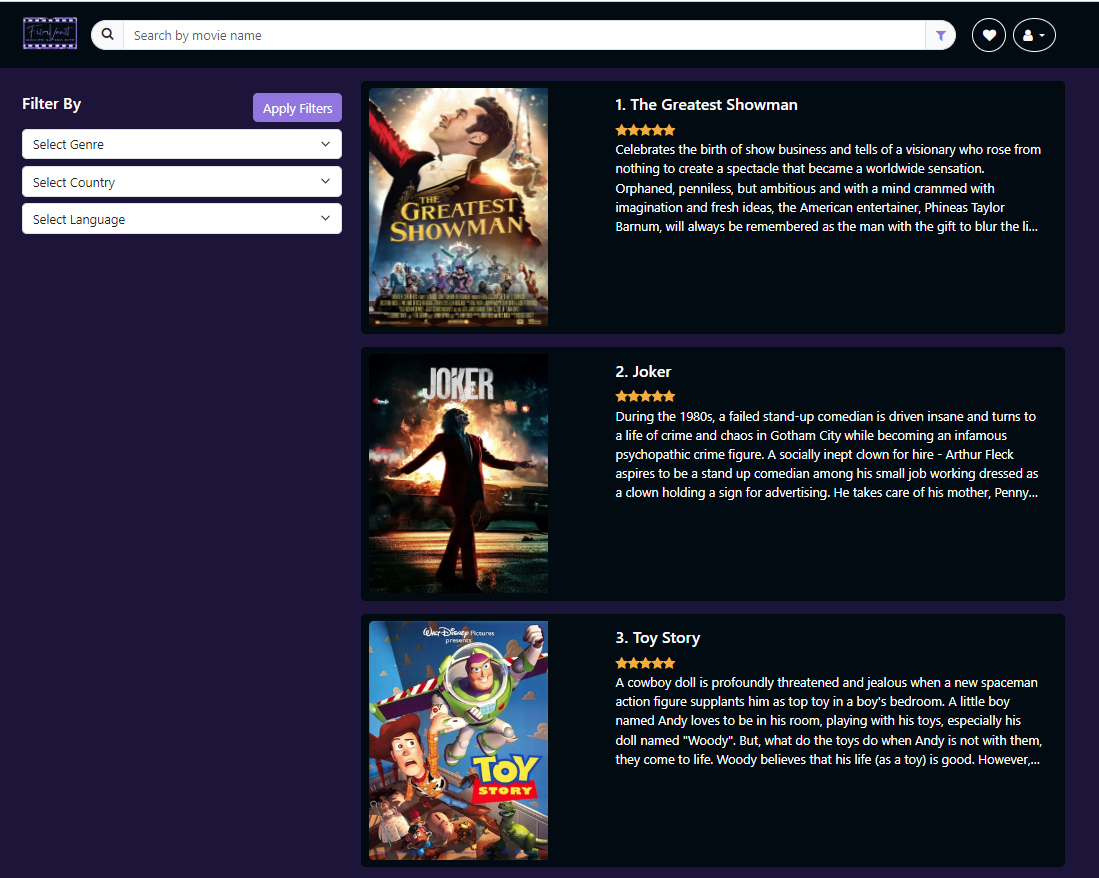
Task: Select the Toy Story poster image
Action: point(458,740)
